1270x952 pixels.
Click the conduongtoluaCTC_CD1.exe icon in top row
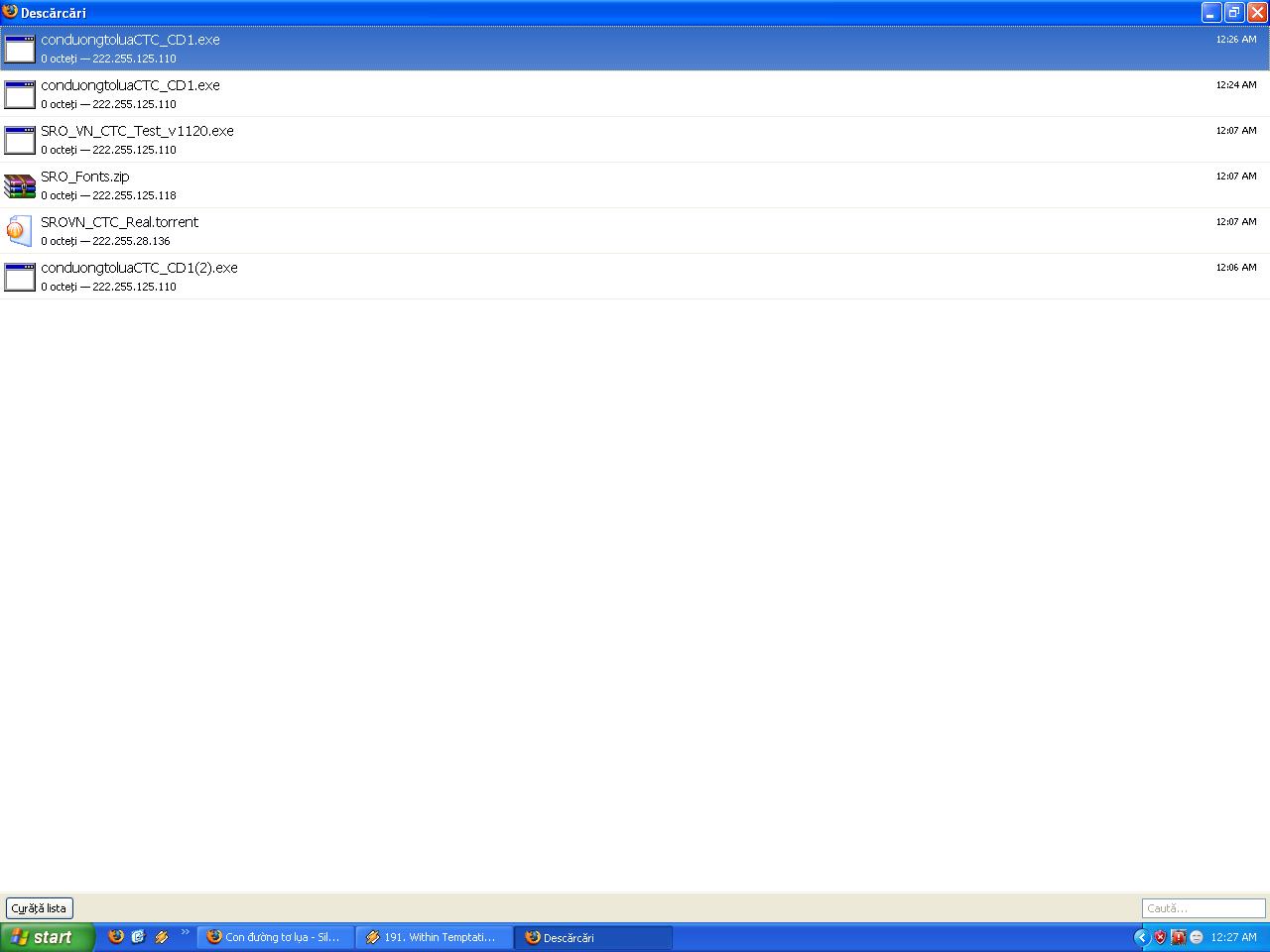(x=19, y=49)
